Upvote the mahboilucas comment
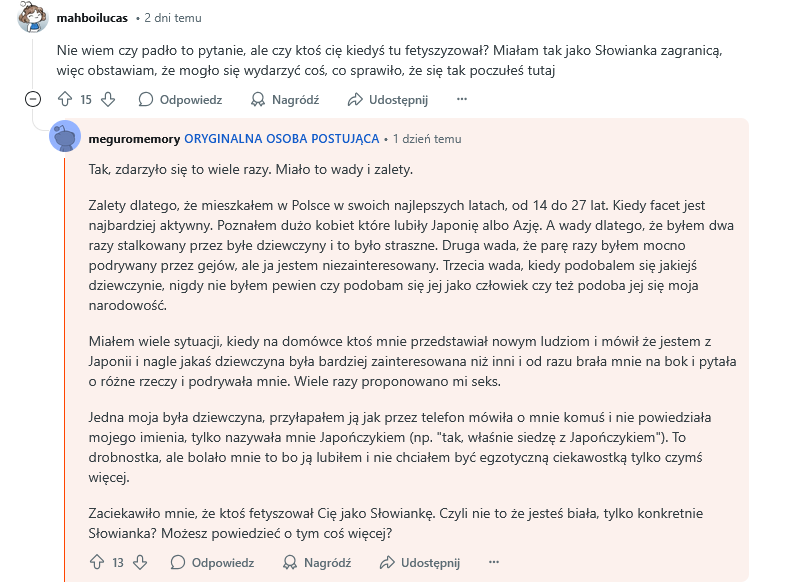The image size is (788, 583). pos(65,99)
